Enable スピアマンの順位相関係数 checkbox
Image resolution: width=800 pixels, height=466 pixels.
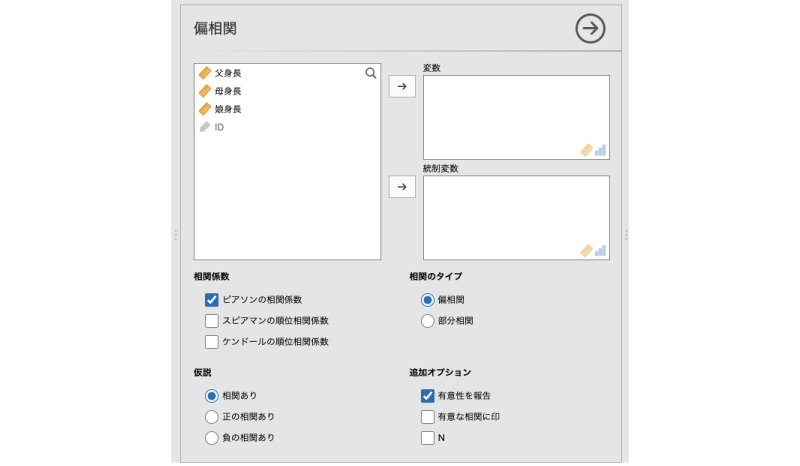(212, 321)
